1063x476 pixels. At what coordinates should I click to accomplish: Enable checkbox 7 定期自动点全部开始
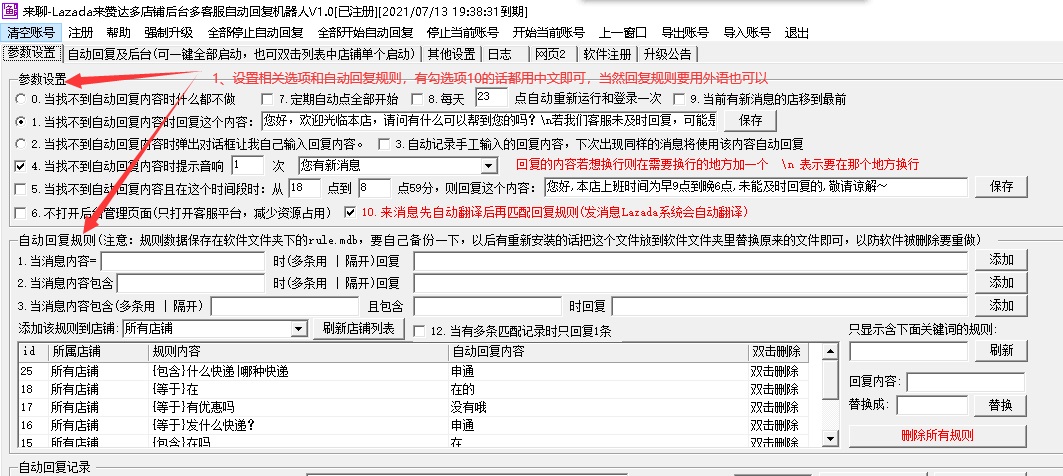(267, 99)
